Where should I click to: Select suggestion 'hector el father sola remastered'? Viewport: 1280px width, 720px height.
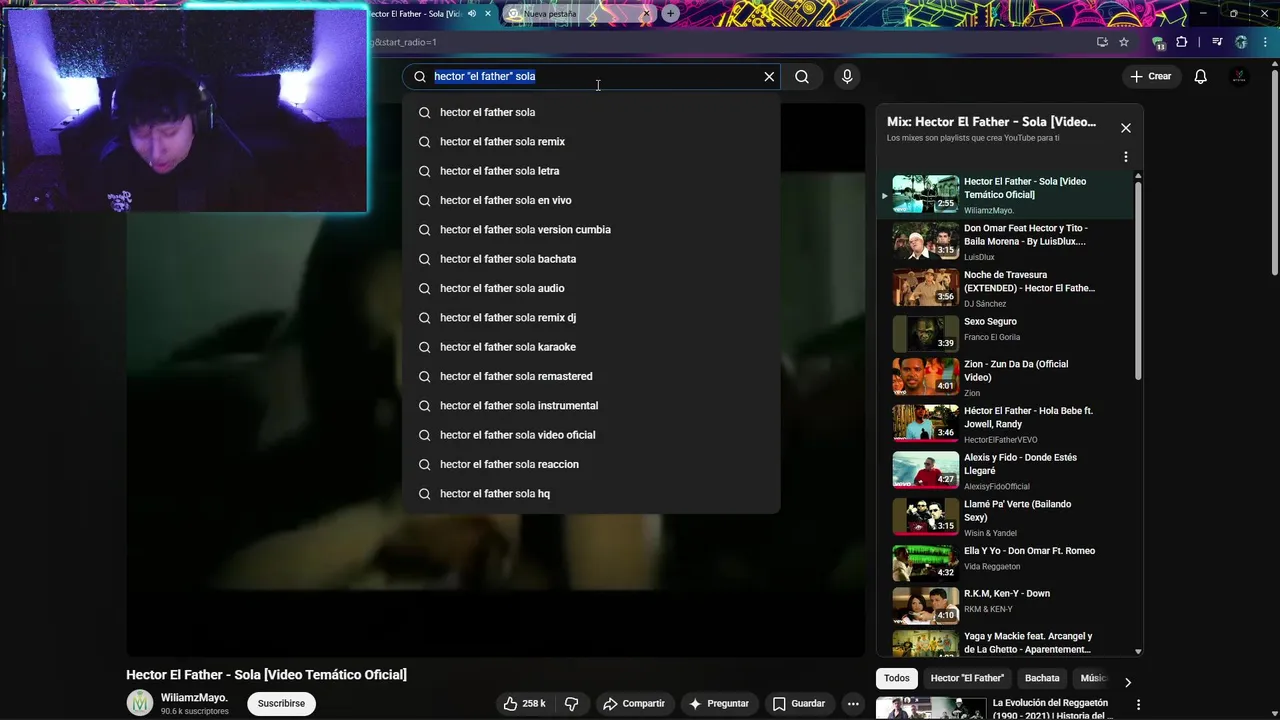pyautogui.click(x=591, y=376)
